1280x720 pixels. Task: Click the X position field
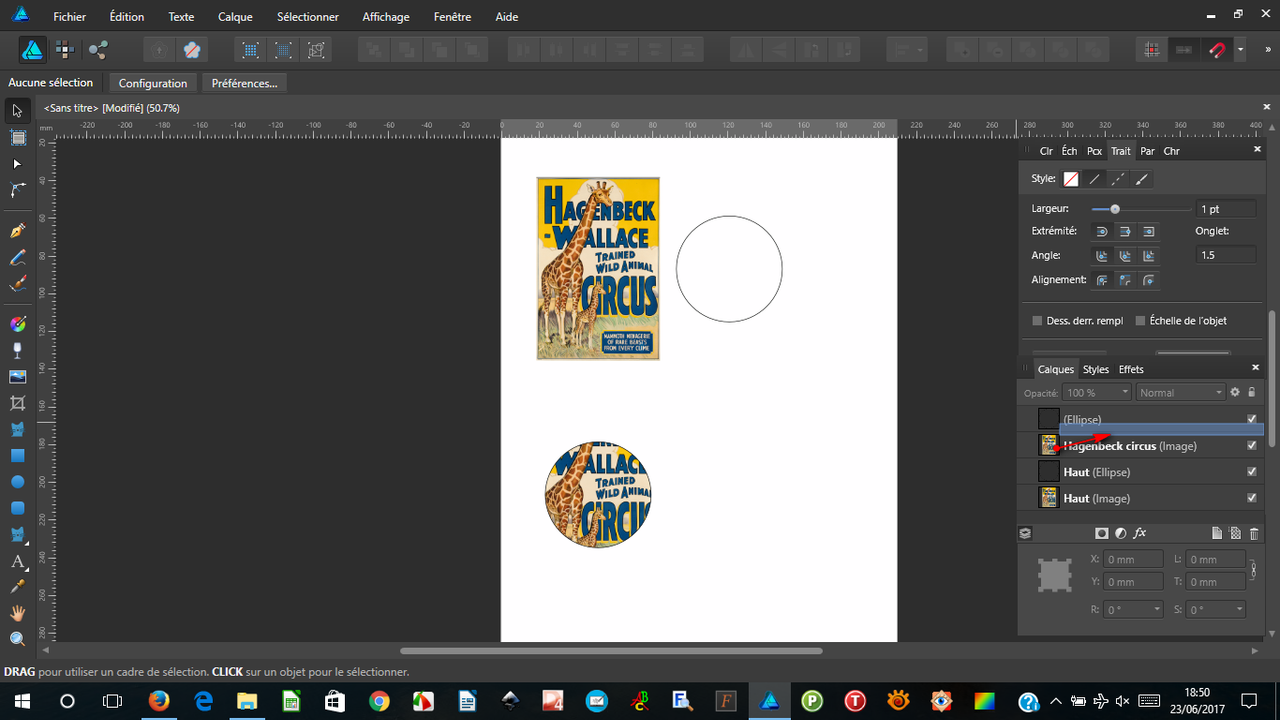[1134, 560]
